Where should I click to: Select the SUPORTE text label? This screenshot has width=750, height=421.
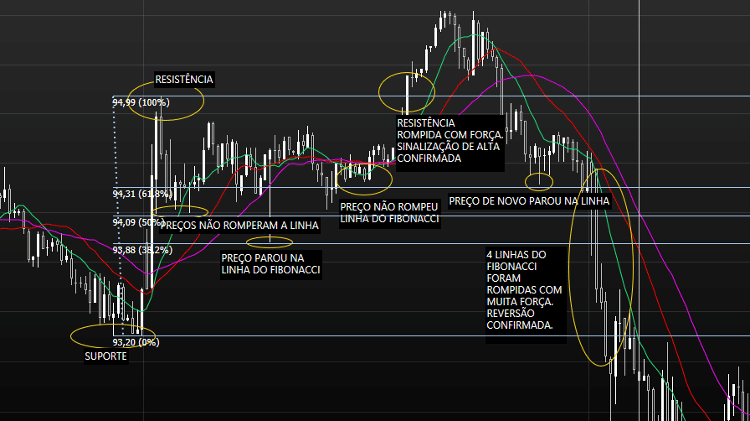(105, 356)
